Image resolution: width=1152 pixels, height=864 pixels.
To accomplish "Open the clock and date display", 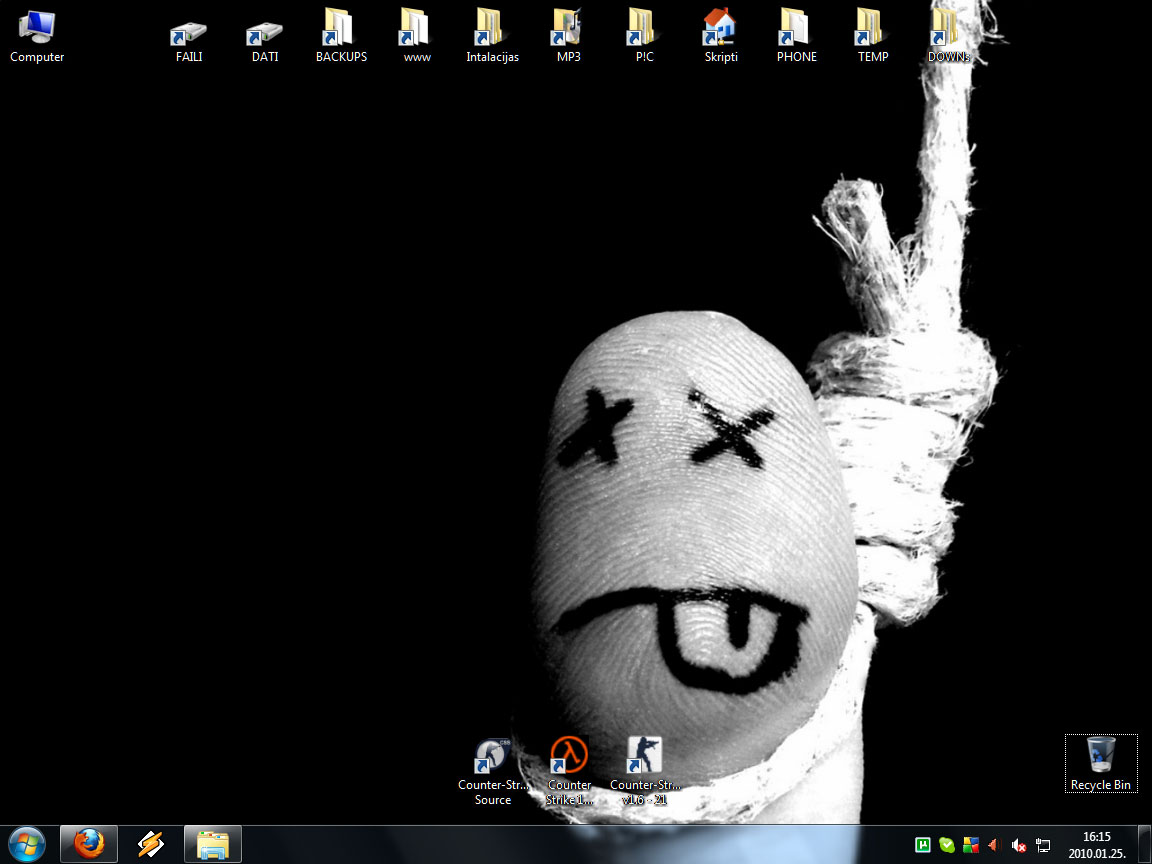I will pyautogui.click(x=1096, y=845).
